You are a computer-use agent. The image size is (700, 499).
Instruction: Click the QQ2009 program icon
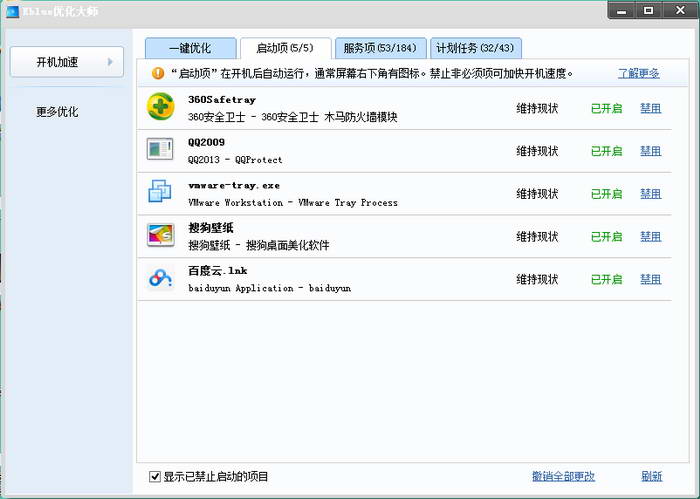click(x=160, y=149)
